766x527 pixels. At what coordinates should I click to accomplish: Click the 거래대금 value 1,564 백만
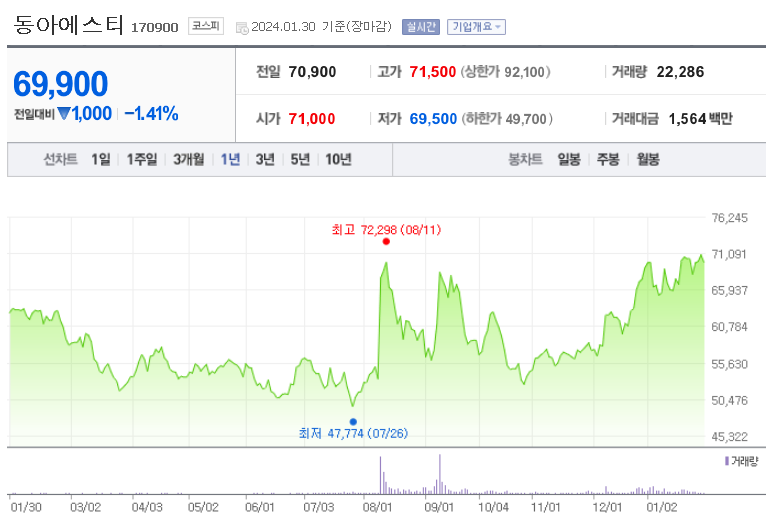[x=700, y=119]
